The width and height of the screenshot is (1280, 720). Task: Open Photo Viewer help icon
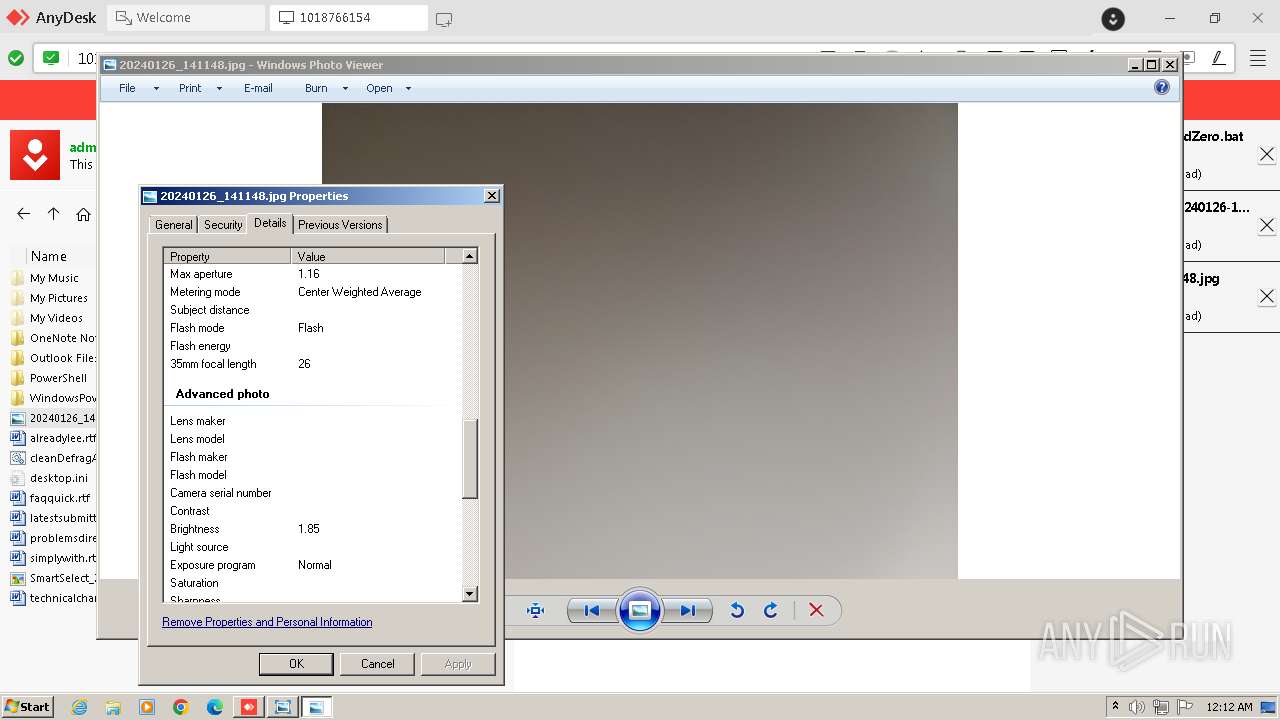pos(1162,88)
